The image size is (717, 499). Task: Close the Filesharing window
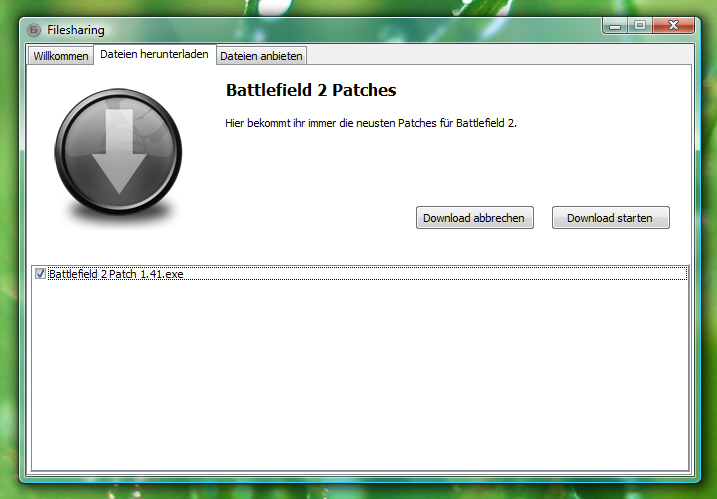click(x=673, y=26)
